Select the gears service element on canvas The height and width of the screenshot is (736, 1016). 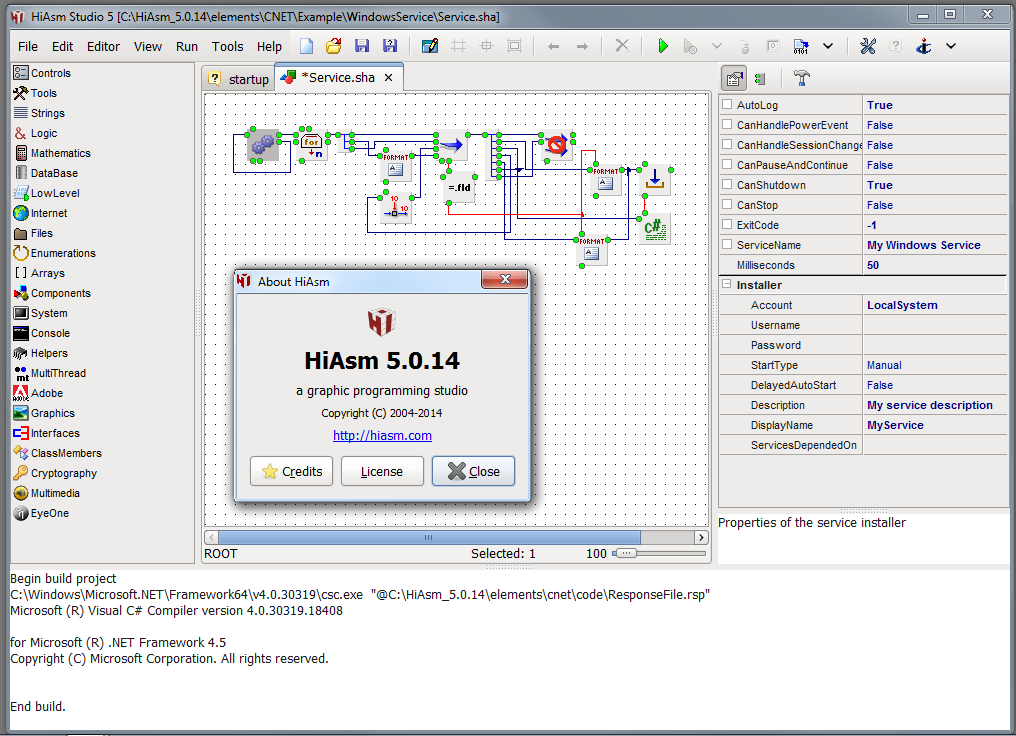click(x=263, y=147)
